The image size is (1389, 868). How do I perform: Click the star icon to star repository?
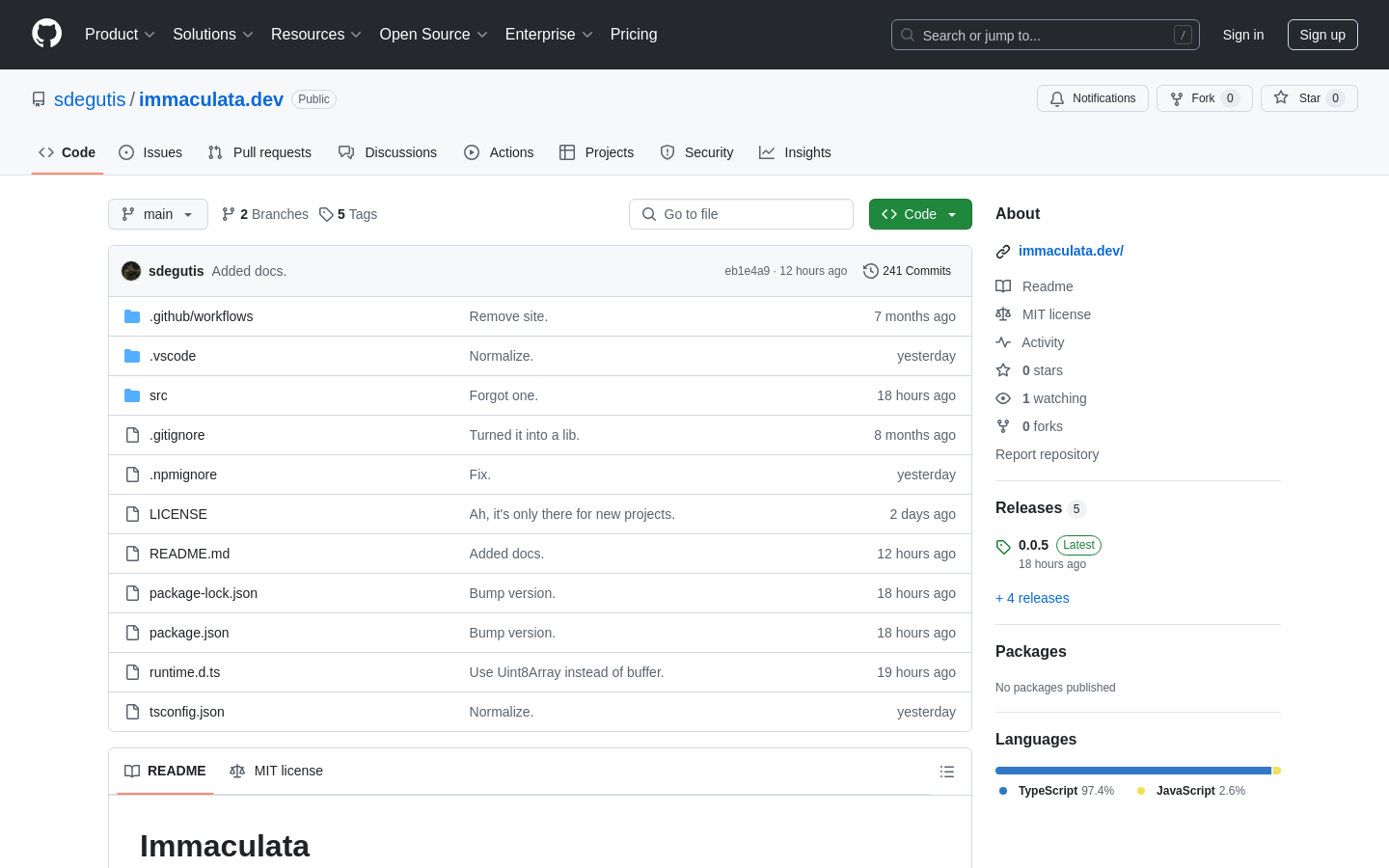point(1281,97)
